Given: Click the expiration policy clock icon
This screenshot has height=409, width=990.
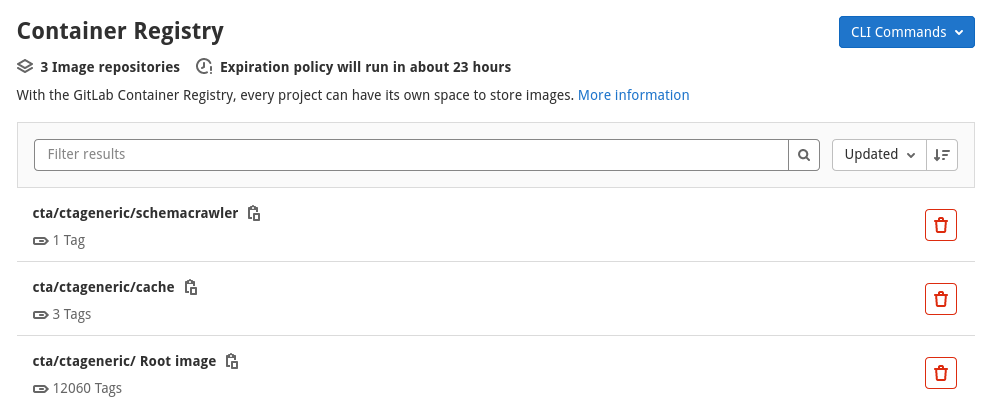Looking at the screenshot, I should (x=204, y=66).
